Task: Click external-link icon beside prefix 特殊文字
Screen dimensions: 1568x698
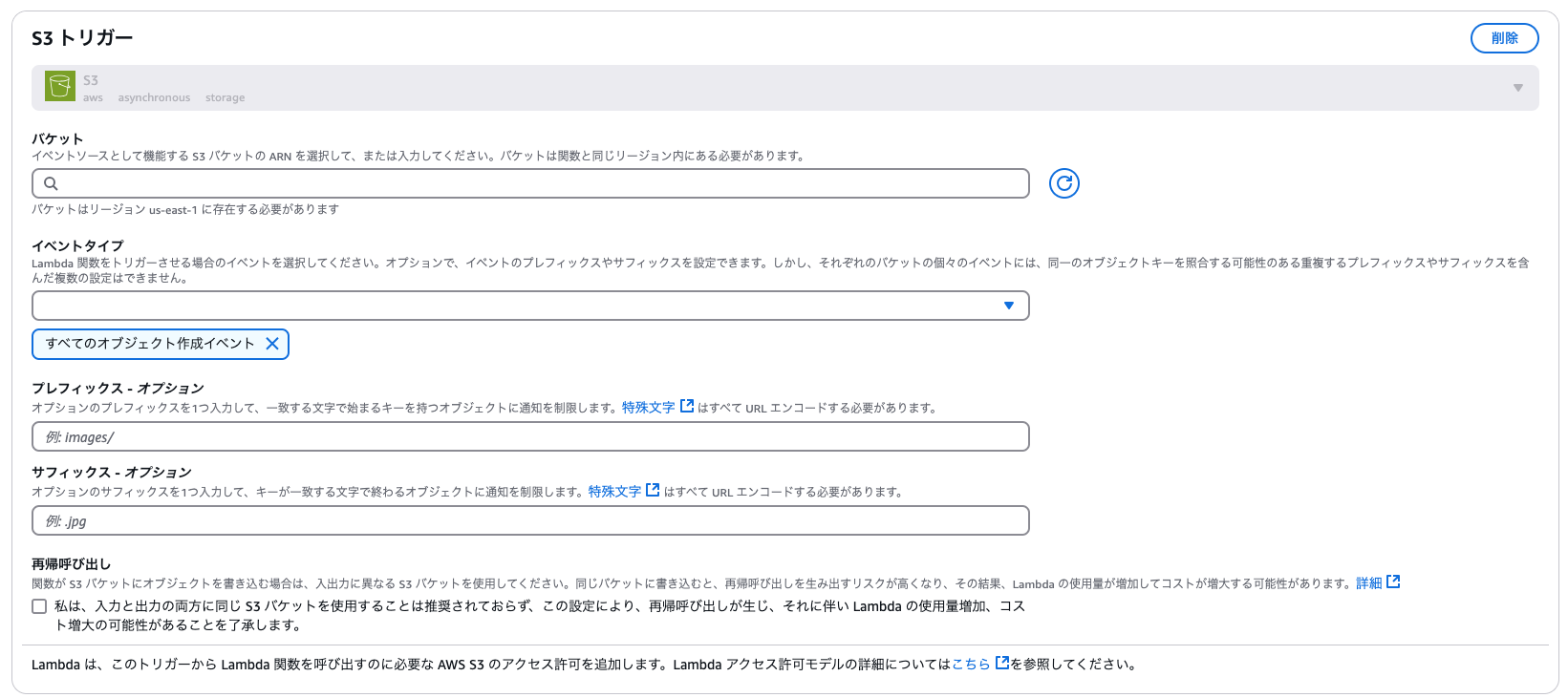Action: [x=686, y=406]
